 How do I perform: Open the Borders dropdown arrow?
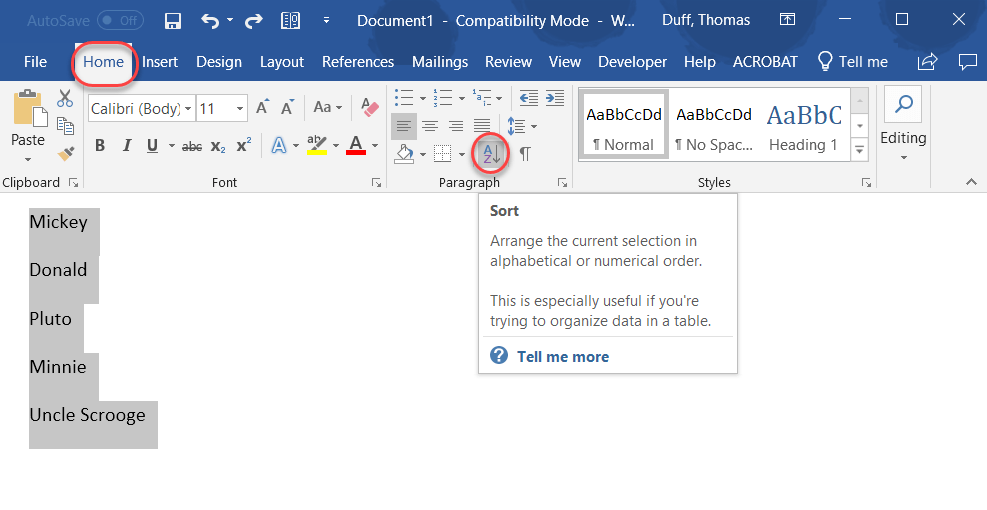(461, 154)
